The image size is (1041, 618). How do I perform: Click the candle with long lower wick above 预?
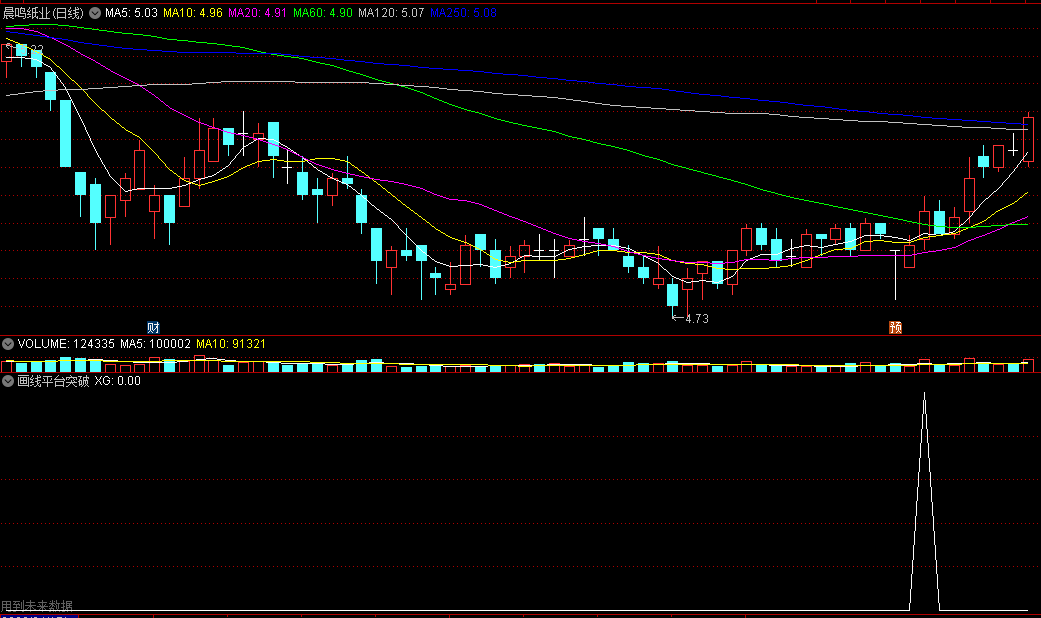click(x=895, y=275)
